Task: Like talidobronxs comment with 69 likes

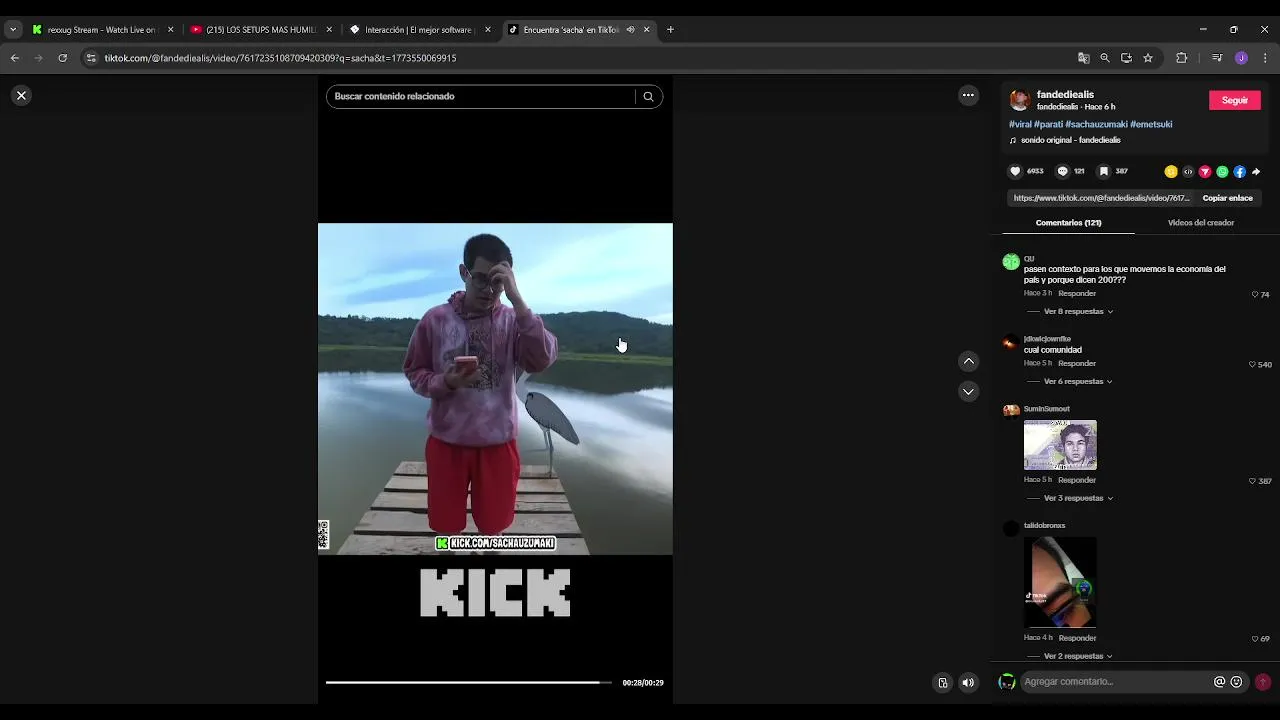Action: (1255, 639)
